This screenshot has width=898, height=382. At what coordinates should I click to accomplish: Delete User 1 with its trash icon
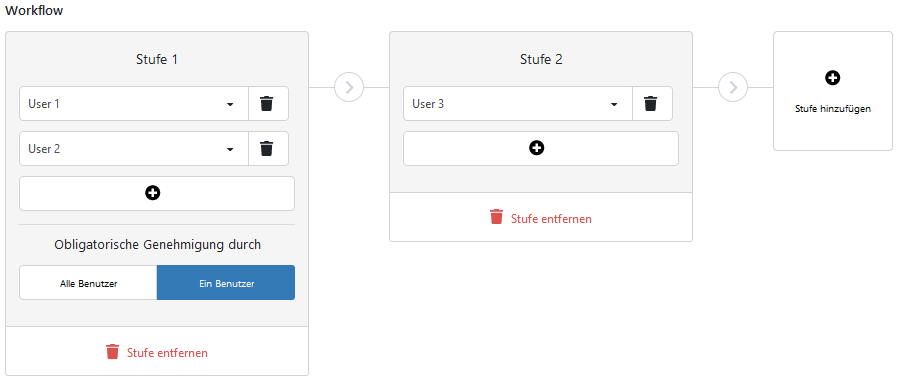pos(268,104)
